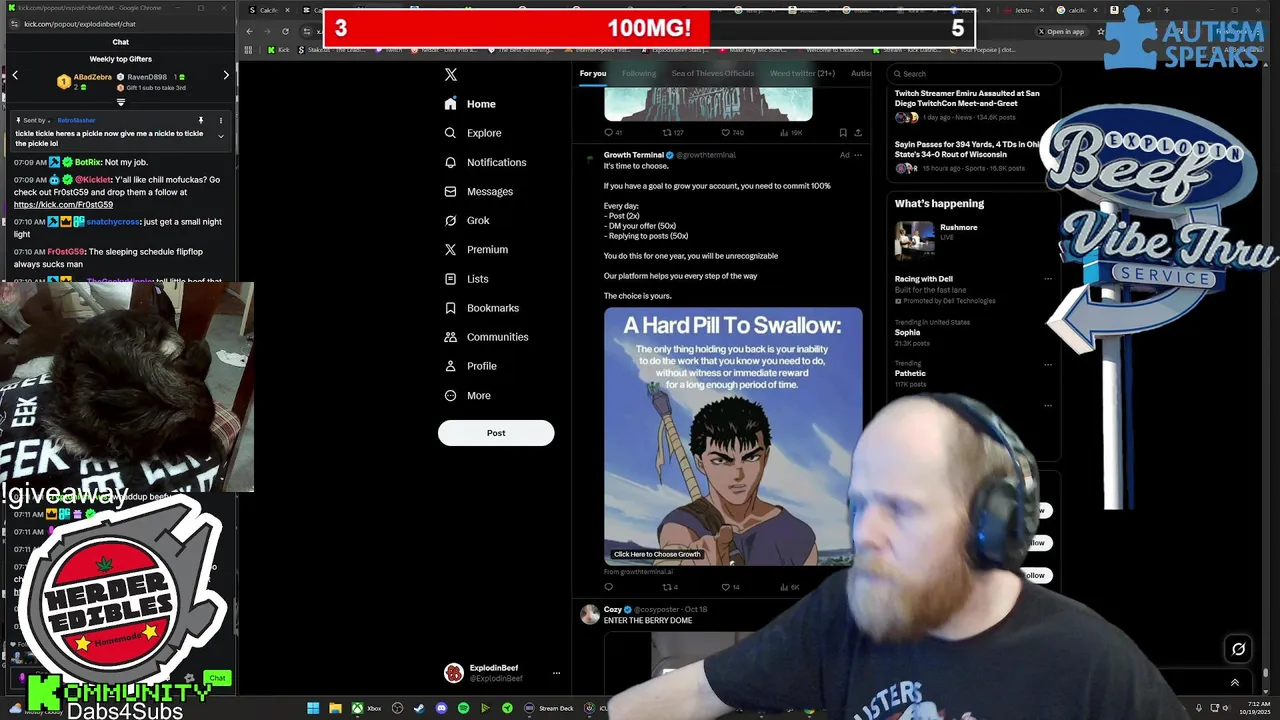Open Growth Terminal ad options menu
The width and height of the screenshot is (1280, 720).
coord(858,155)
